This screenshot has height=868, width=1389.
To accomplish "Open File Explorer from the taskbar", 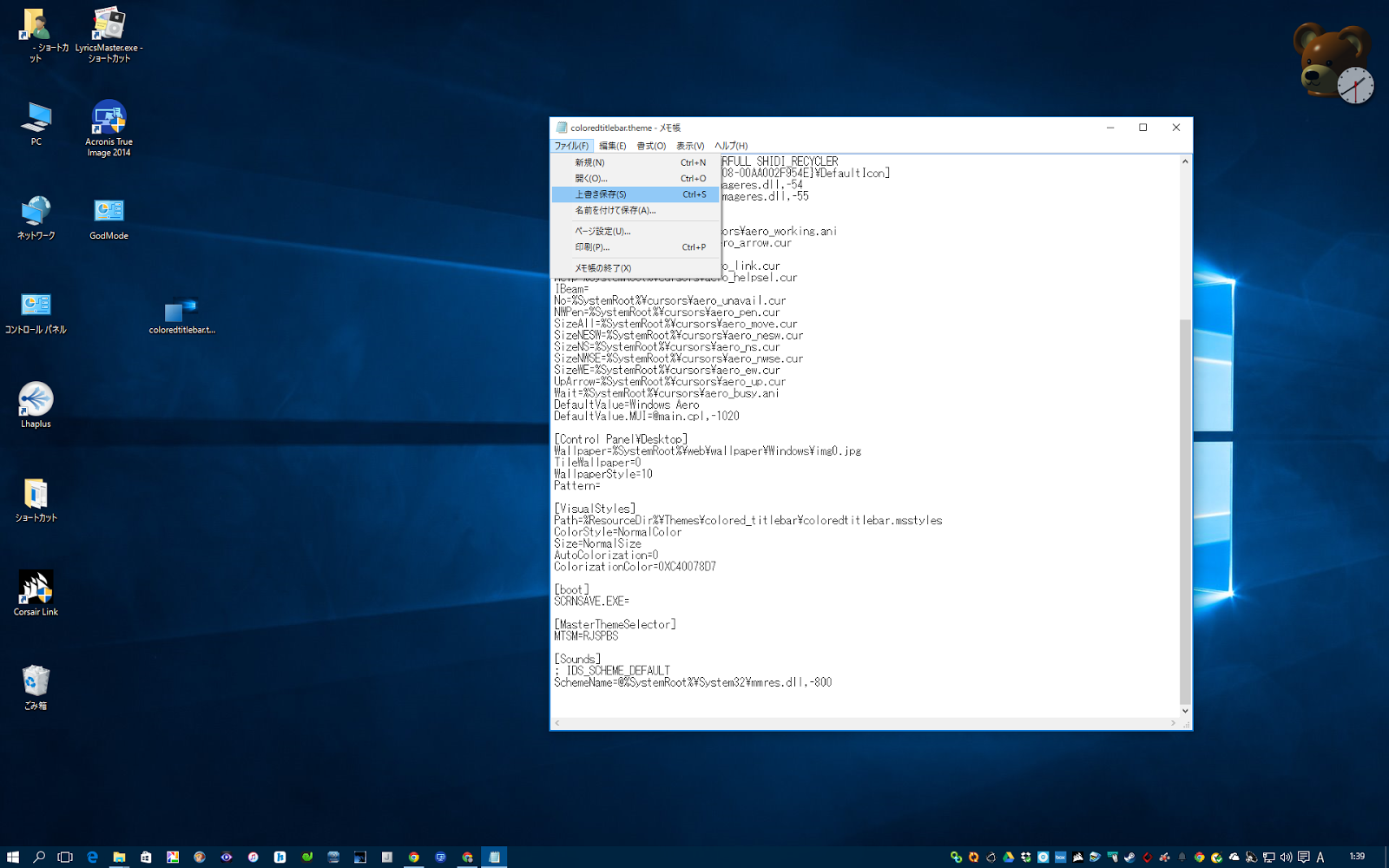I will 119,857.
